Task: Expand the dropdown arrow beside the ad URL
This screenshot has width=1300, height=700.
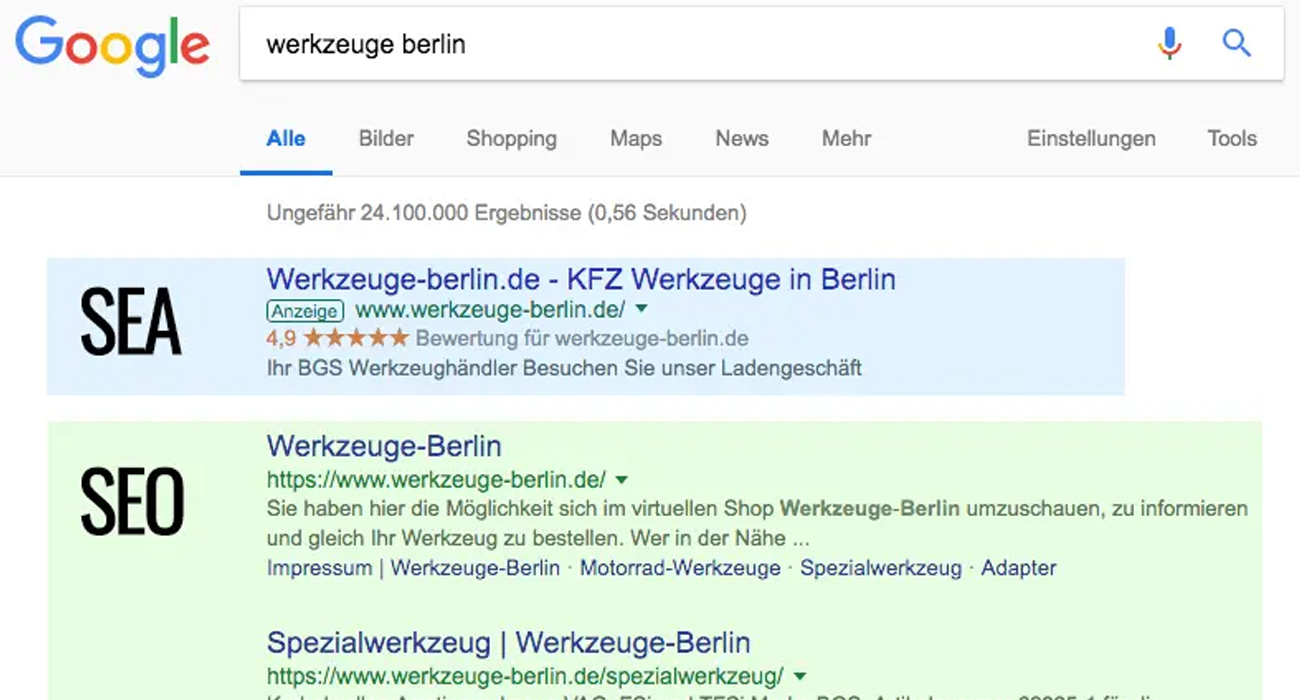Action: tap(642, 309)
